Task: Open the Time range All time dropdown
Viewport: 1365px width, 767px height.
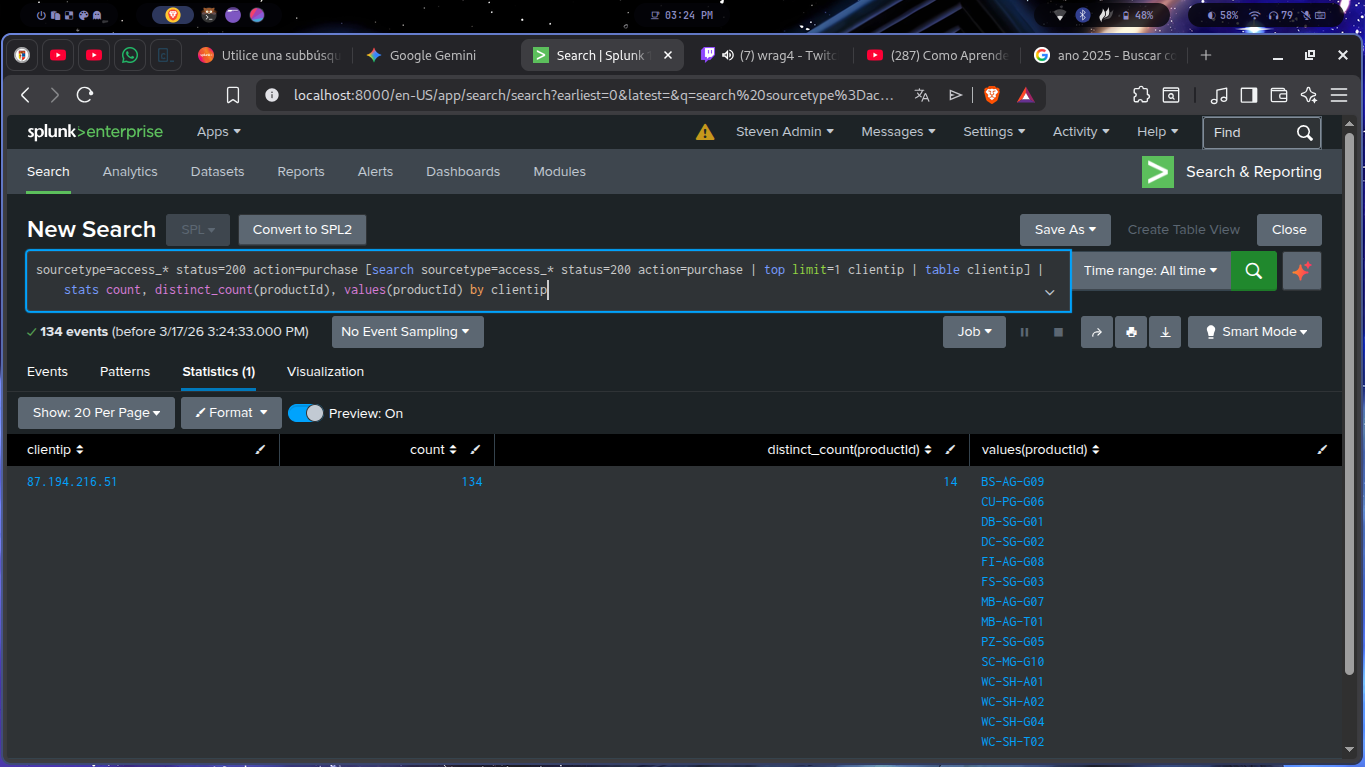Action: [1150, 270]
